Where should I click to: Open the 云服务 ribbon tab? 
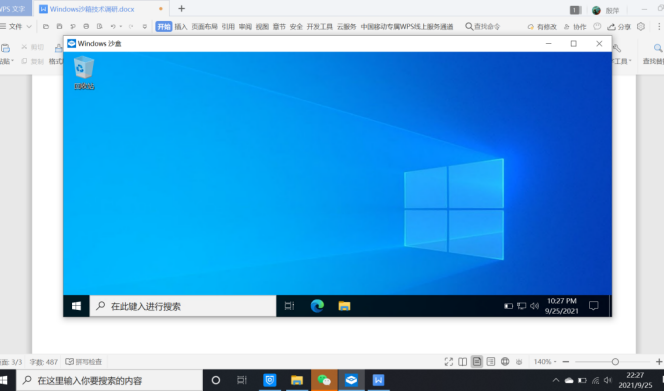click(346, 26)
